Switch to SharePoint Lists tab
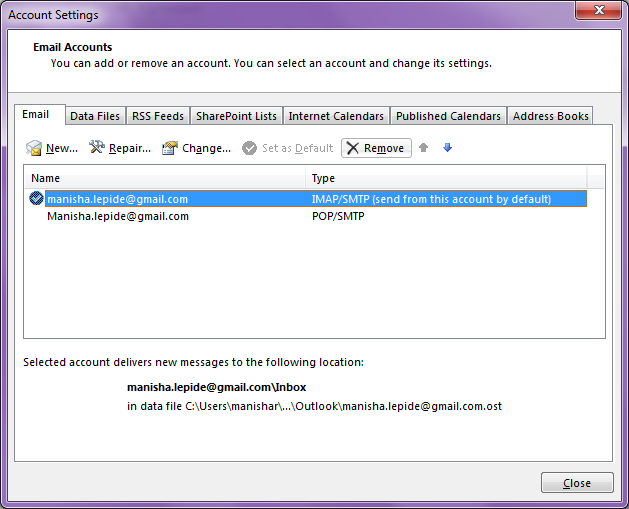The image size is (629, 509). point(236,116)
